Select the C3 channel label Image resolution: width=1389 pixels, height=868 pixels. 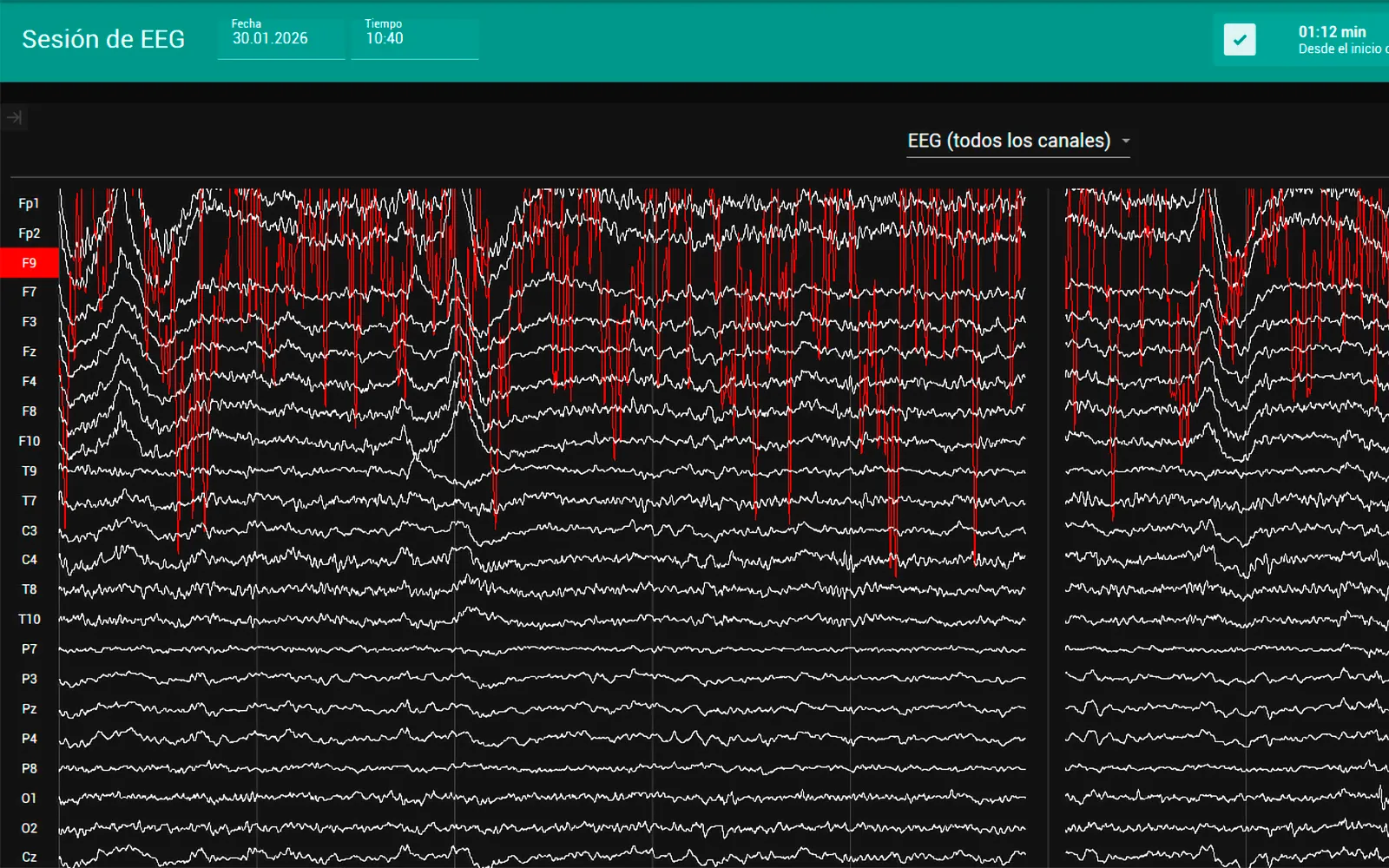click(x=30, y=530)
